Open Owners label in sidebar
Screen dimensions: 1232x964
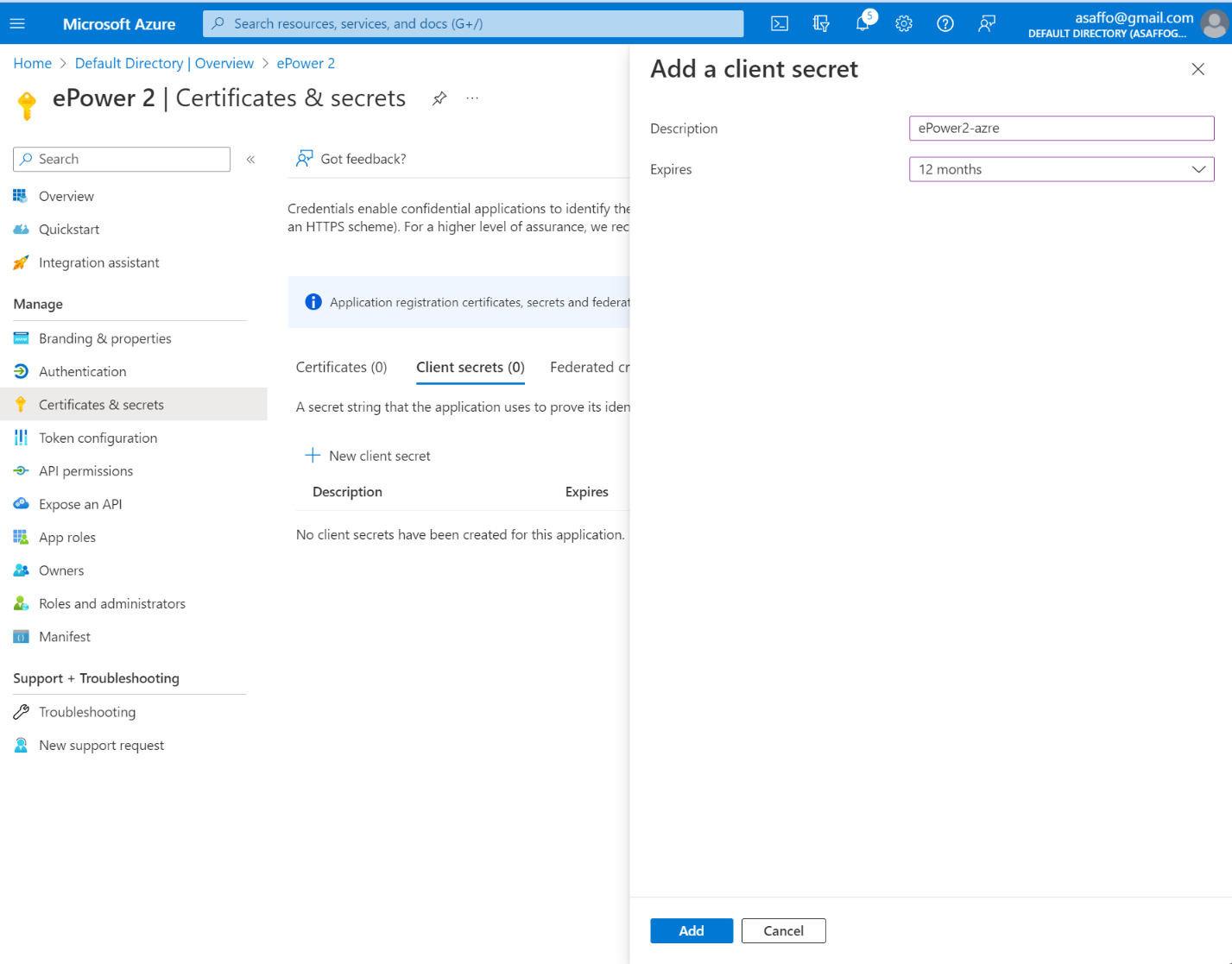tap(61, 570)
